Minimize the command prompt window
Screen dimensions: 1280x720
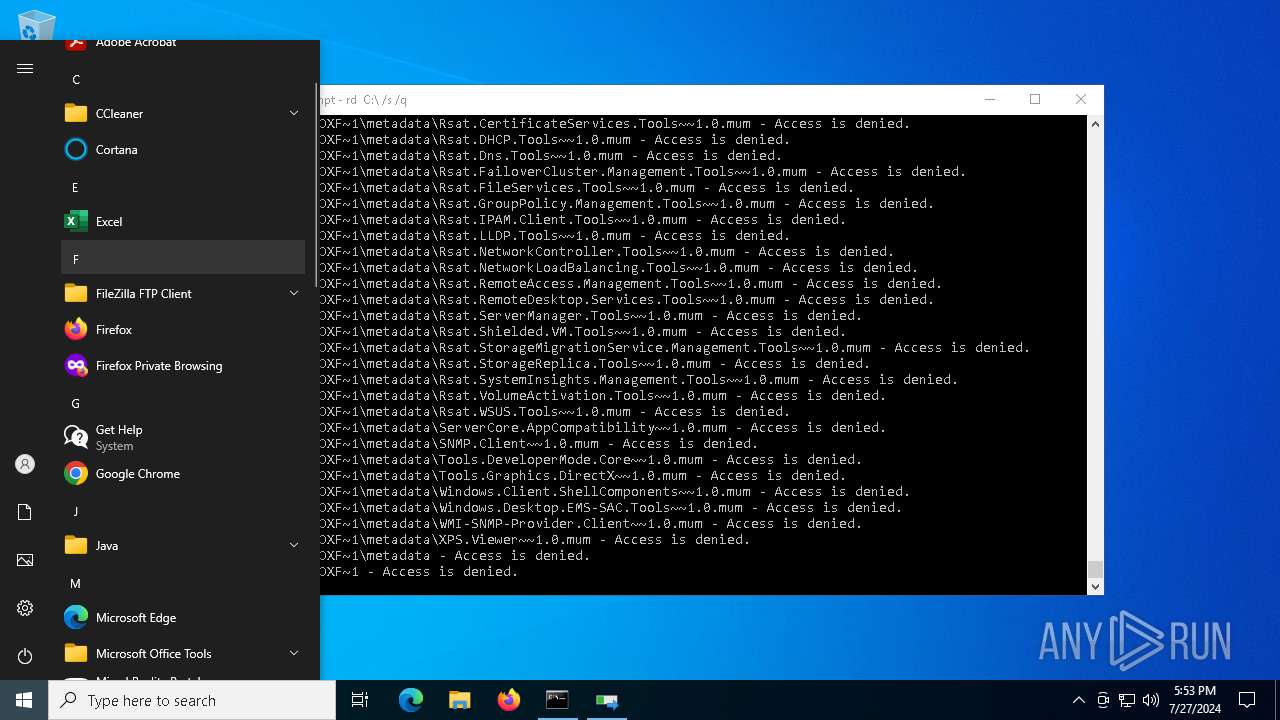[989, 99]
